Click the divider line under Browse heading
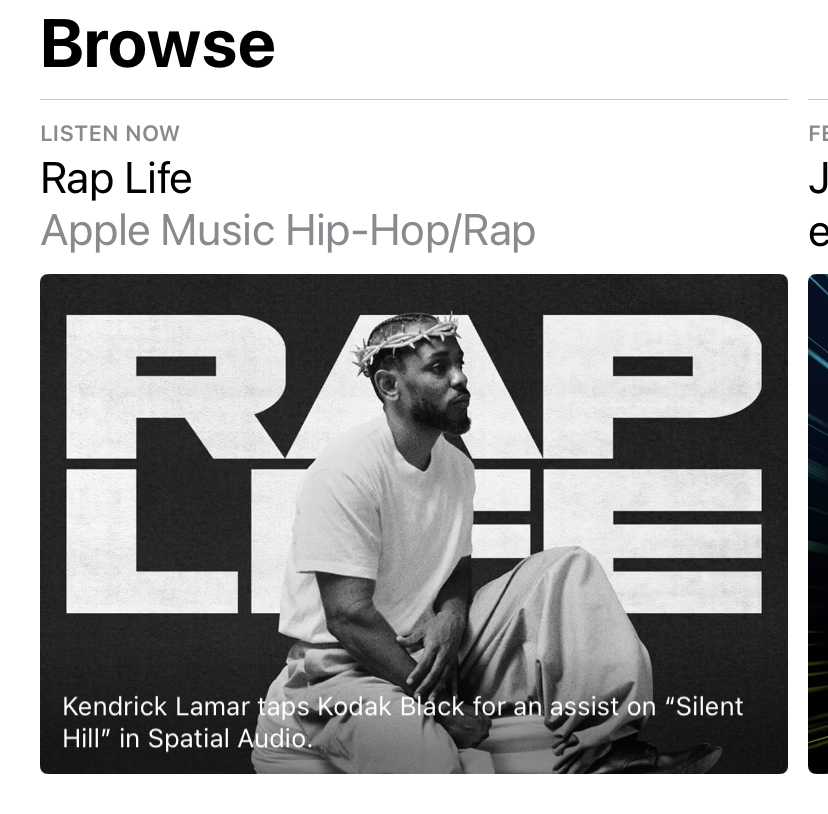The image size is (828, 814). (x=414, y=99)
